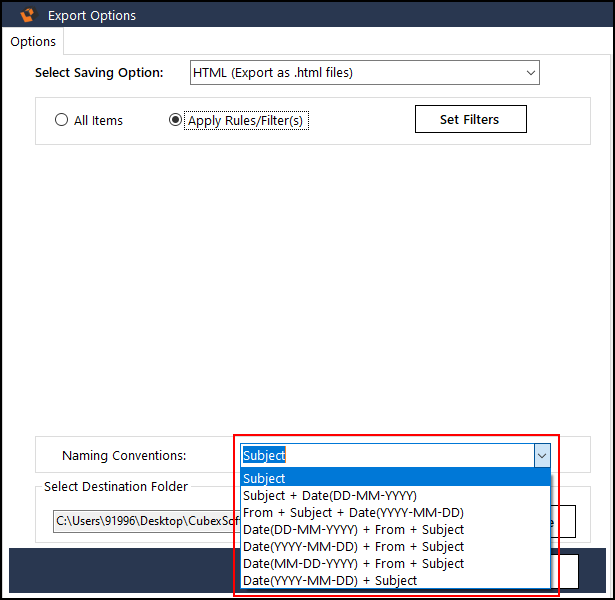615x600 pixels.
Task: Choose Date(YYYY-MM-DD) + From + Subject option
Action: click(x=353, y=546)
